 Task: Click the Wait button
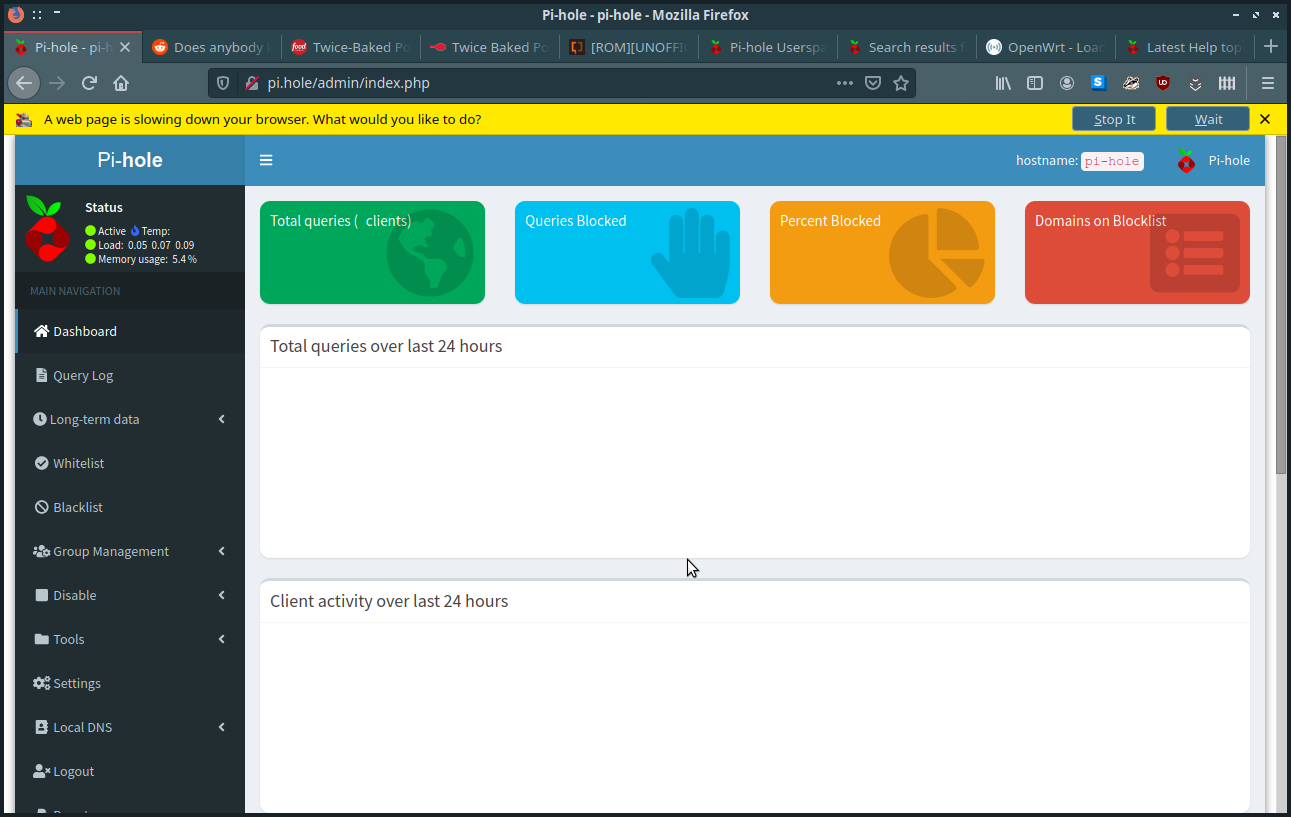coord(1208,119)
